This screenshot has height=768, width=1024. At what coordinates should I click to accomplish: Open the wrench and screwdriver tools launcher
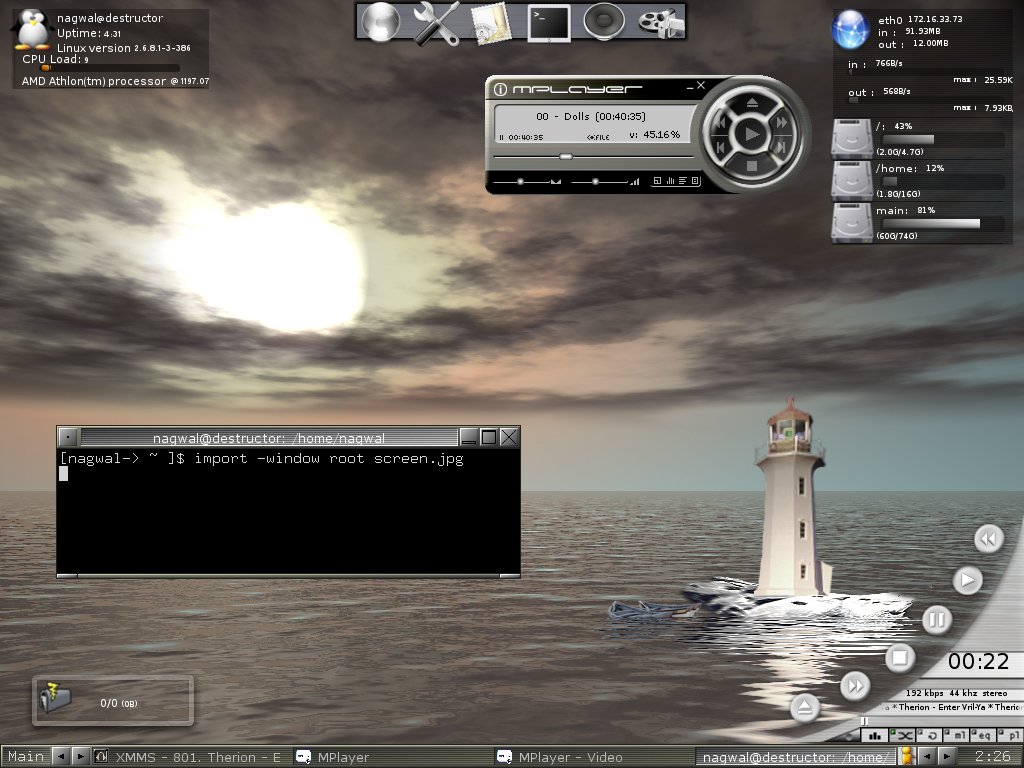click(x=436, y=24)
